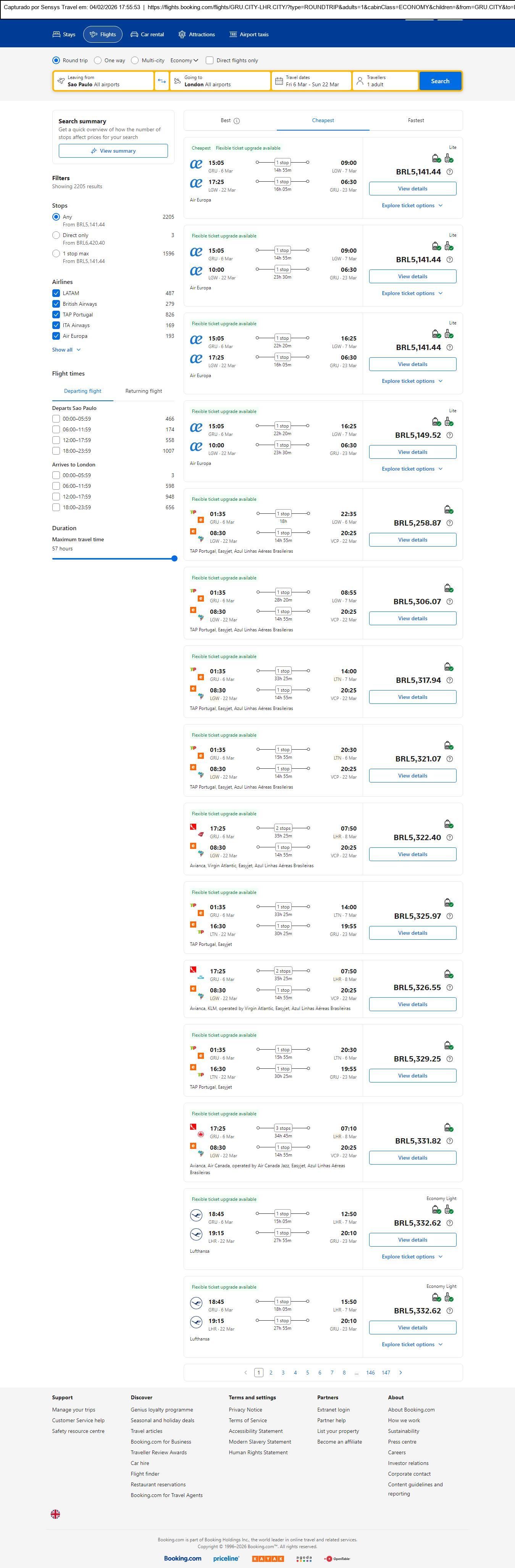Adjust the Maximum travel time slider handle
The height and width of the screenshot is (1568, 515).
(x=175, y=558)
